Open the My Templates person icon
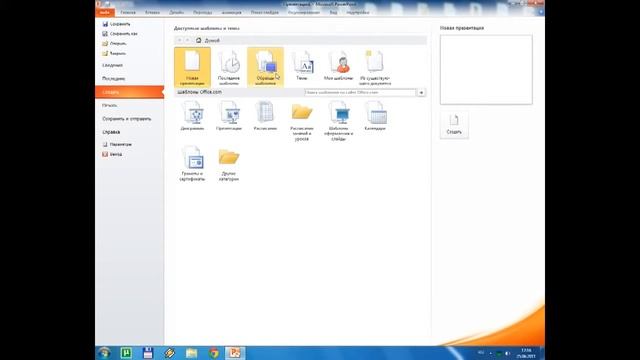Viewport: 640px width, 360px height. point(338,65)
